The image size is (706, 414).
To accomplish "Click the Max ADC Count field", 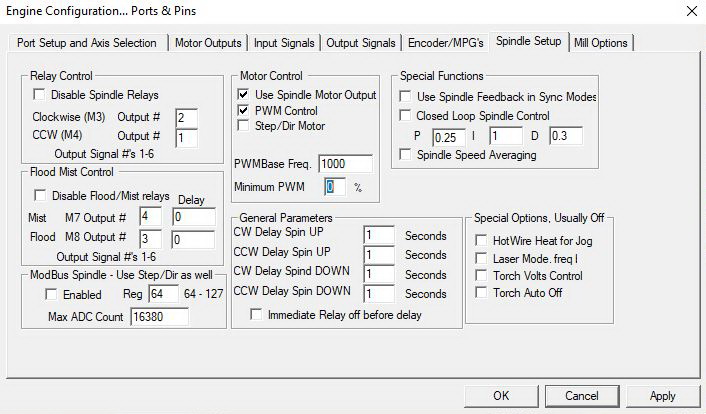I will 159,317.
